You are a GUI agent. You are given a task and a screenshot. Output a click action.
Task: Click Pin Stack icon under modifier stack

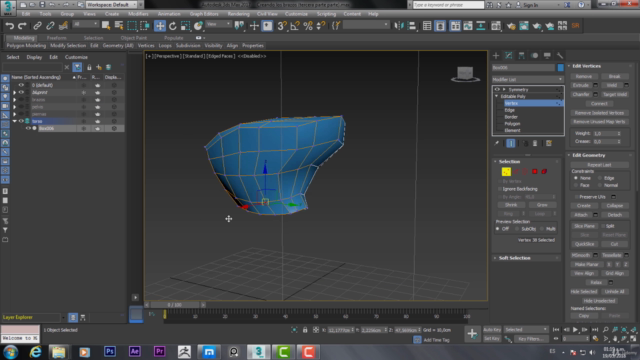497,143
